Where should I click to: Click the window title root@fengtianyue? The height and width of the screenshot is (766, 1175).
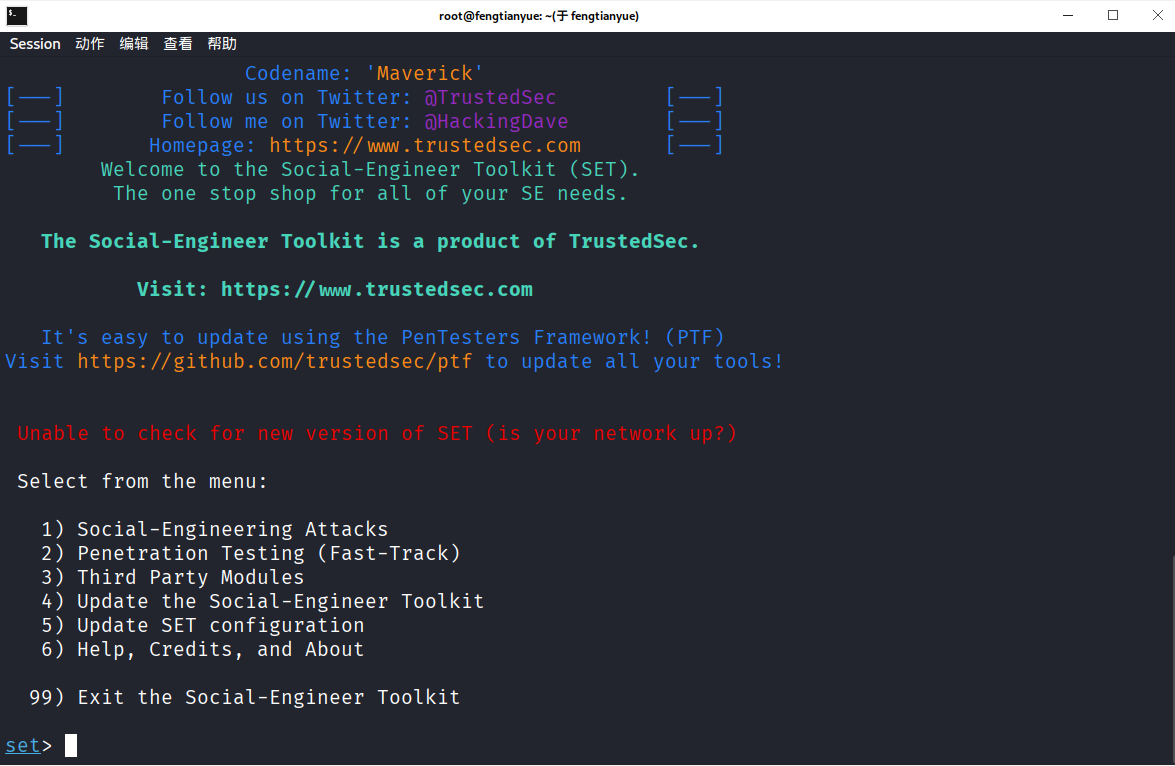tap(539, 16)
